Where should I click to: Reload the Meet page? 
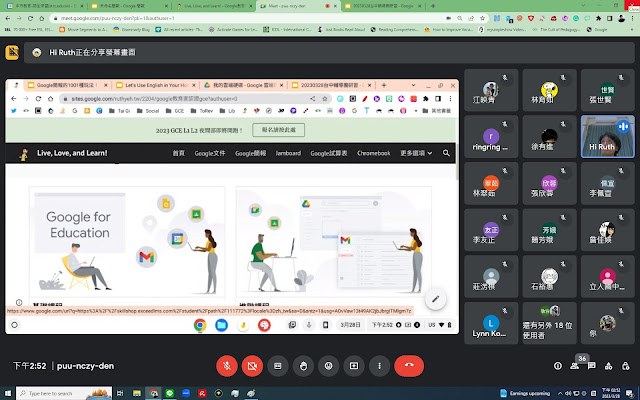tap(30, 18)
